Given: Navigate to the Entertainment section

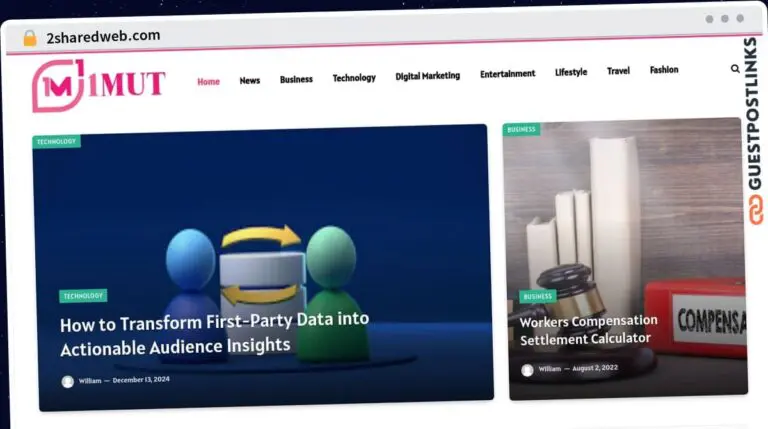Looking at the screenshot, I should (507, 74).
